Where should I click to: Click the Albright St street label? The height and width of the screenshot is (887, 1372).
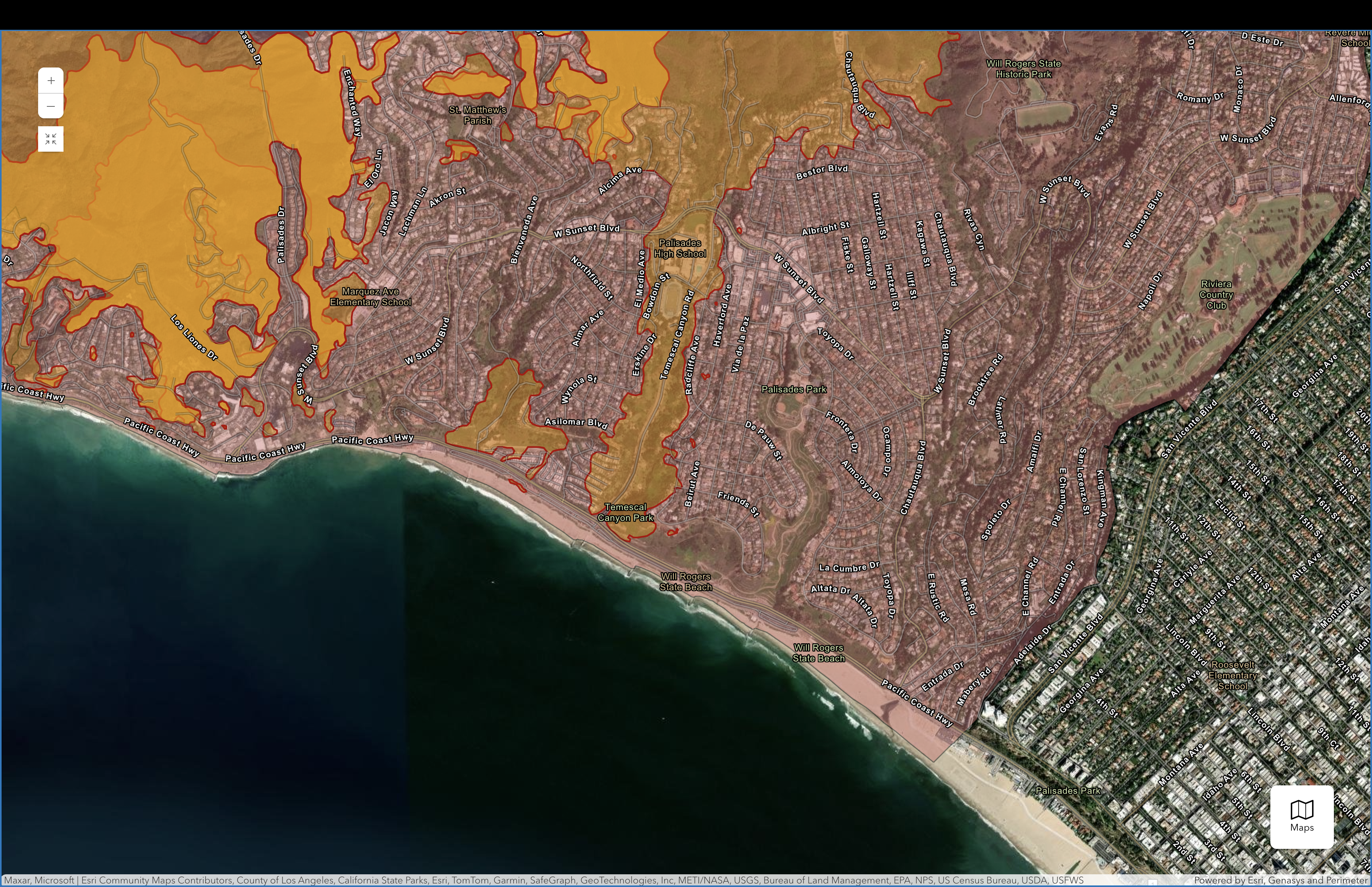825,228
